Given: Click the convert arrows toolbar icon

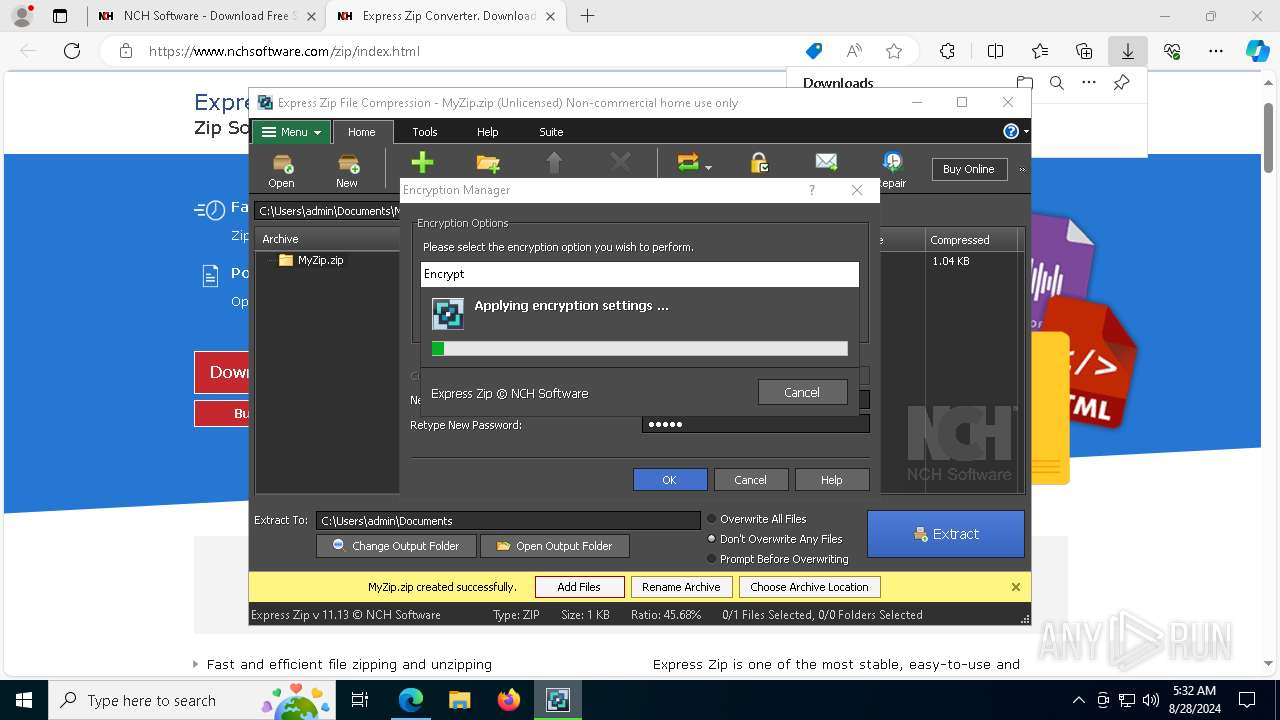Looking at the screenshot, I should (688, 163).
